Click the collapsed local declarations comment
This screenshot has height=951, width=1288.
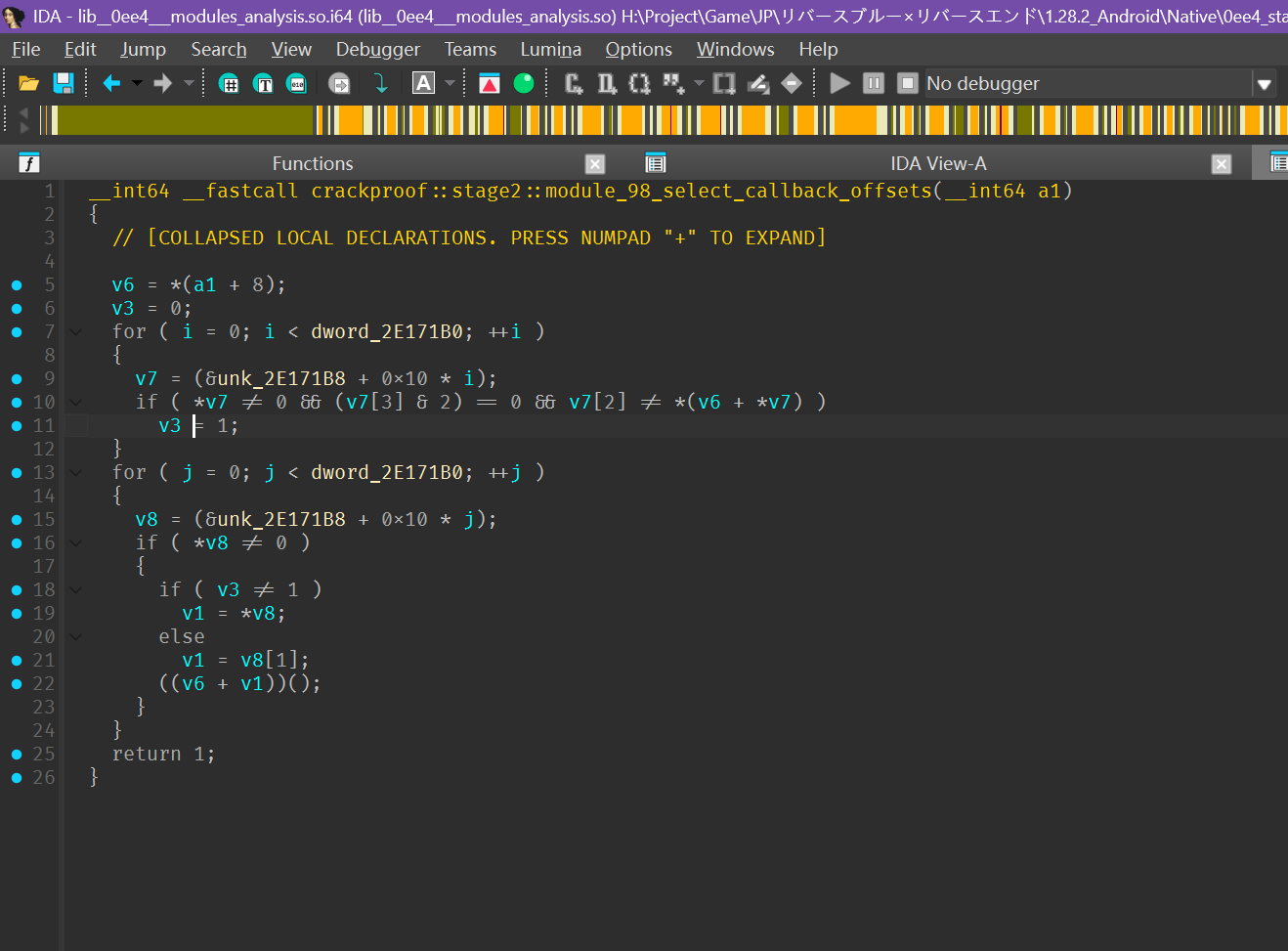pyautogui.click(x=469, y=238)
